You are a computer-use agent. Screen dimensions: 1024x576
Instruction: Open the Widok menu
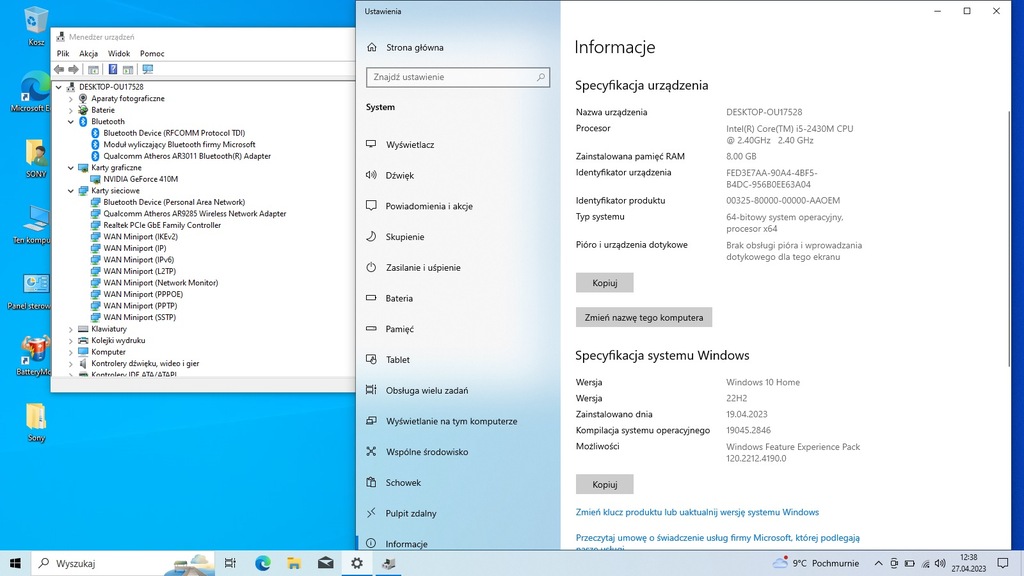119,54
